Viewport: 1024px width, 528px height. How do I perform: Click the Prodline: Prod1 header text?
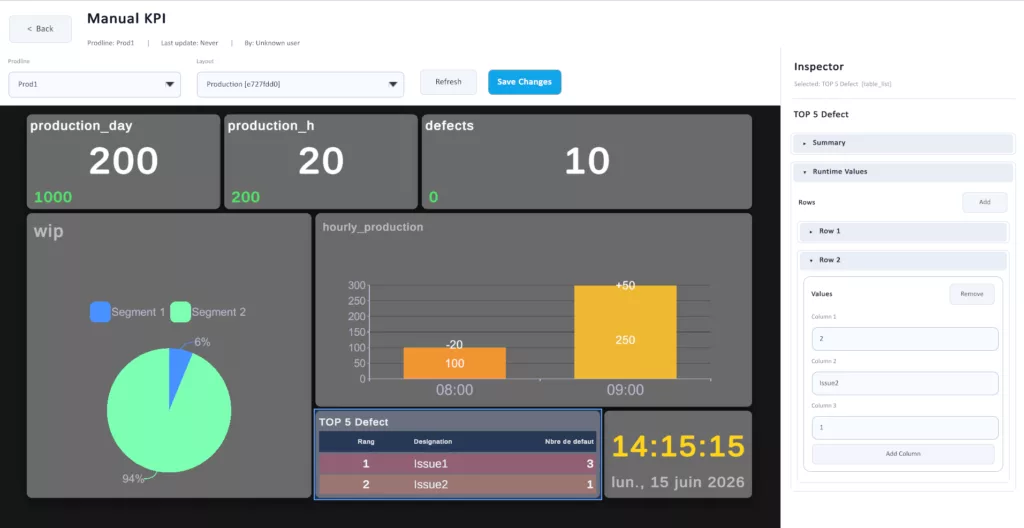[x=110, y=43]
